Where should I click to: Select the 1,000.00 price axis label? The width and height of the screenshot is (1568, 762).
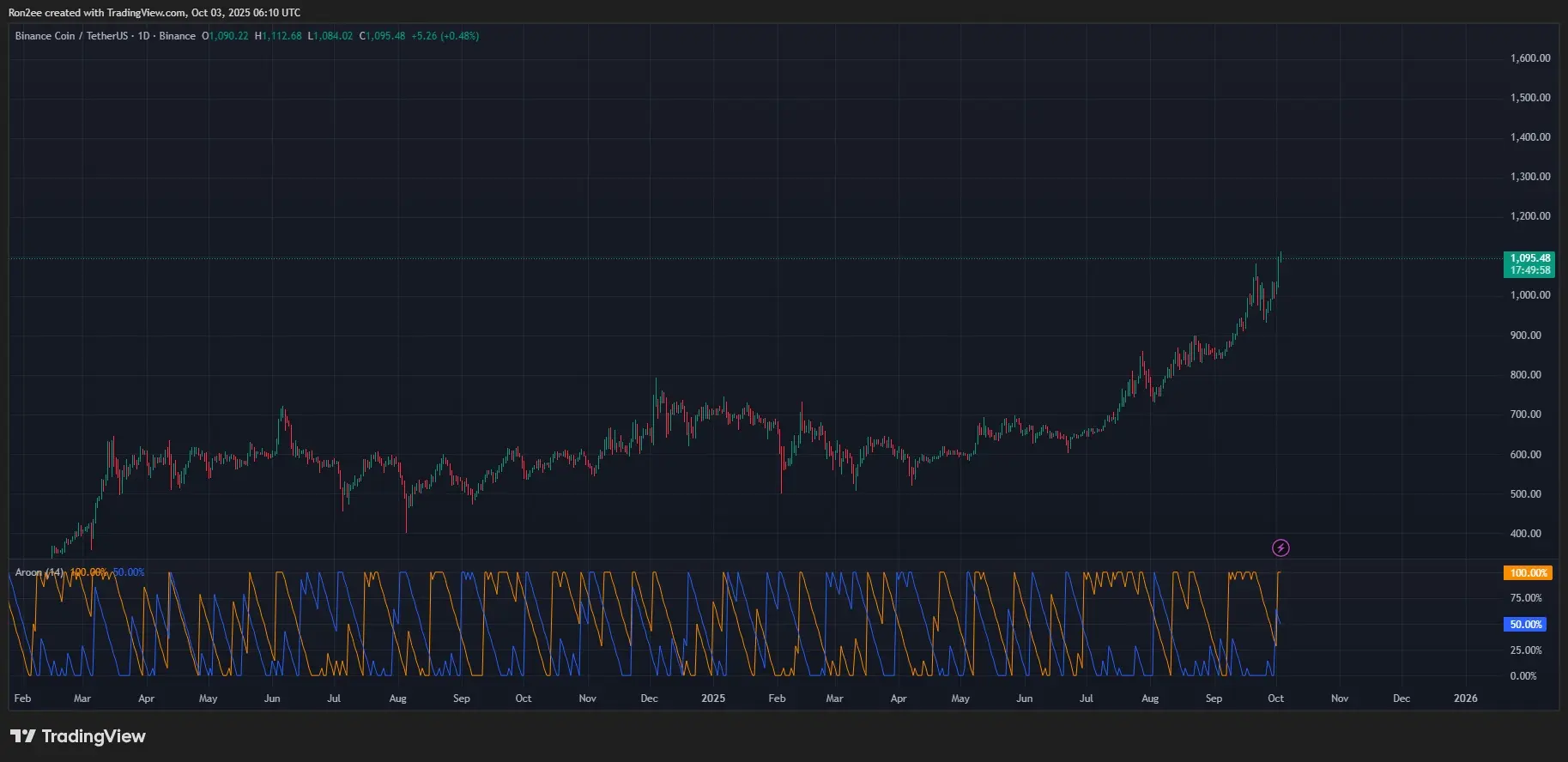pyautogui.click(x=1529, y=295)
